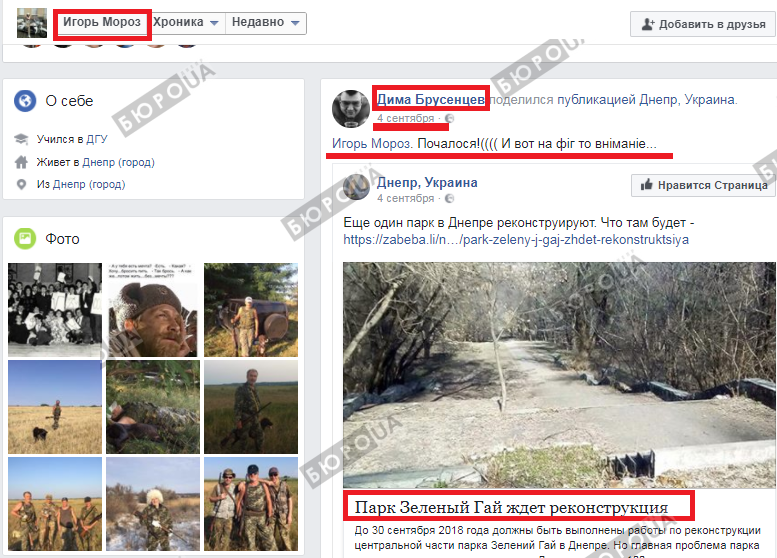
Task: Click the Днепр, Украина page avatar
Action: 357,190
